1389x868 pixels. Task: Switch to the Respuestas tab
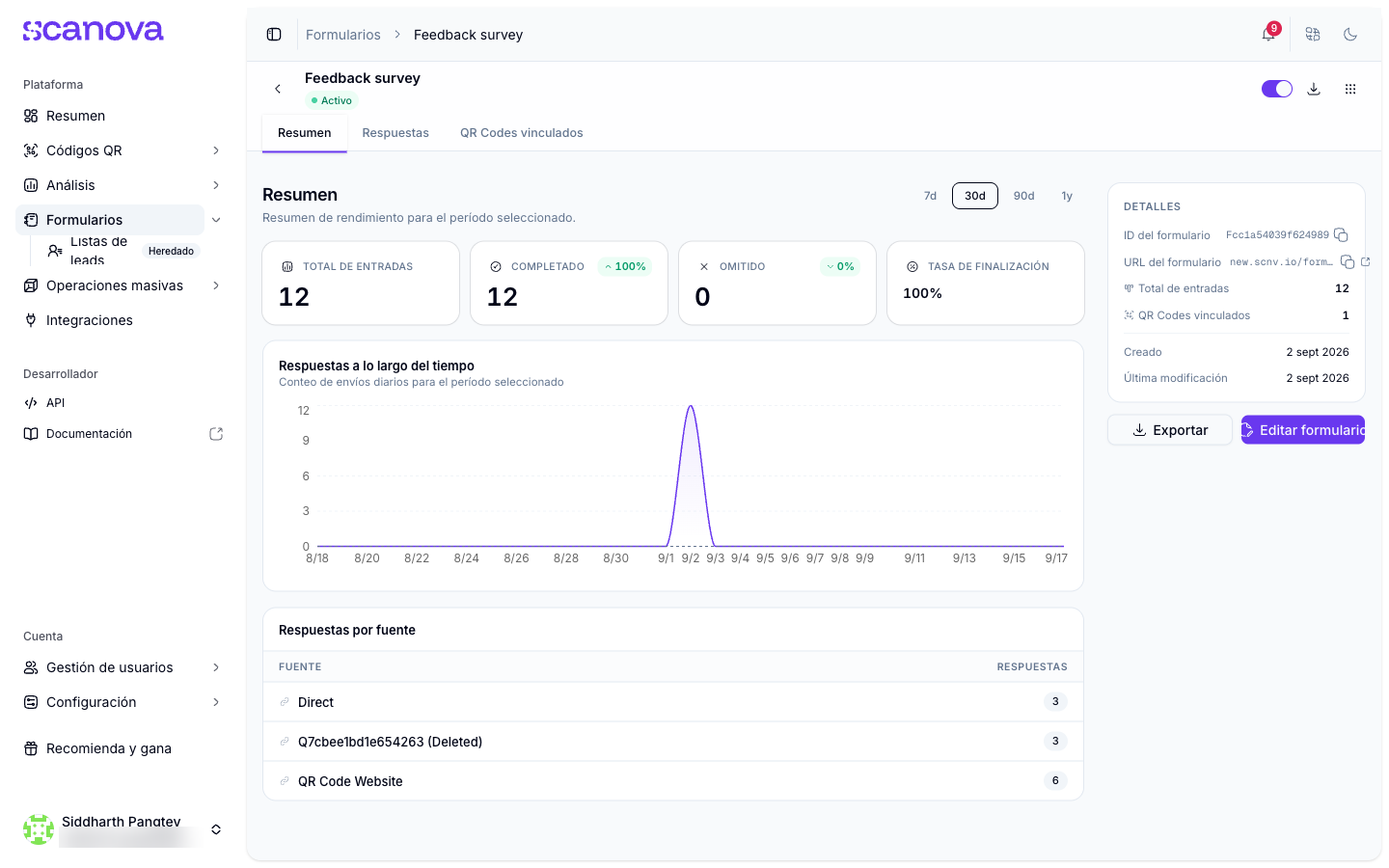(x=395, y=133)
